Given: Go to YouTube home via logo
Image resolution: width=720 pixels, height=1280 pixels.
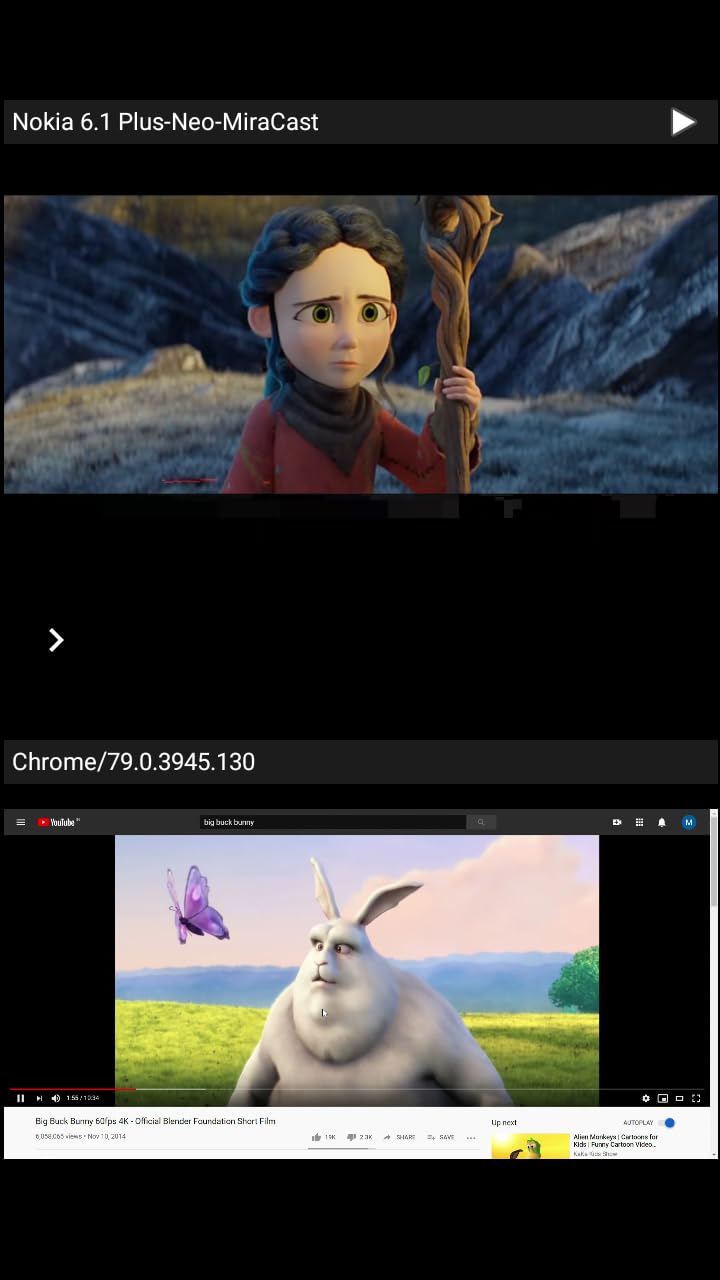Looking at the screenshot, I should (x=58, y=822).
